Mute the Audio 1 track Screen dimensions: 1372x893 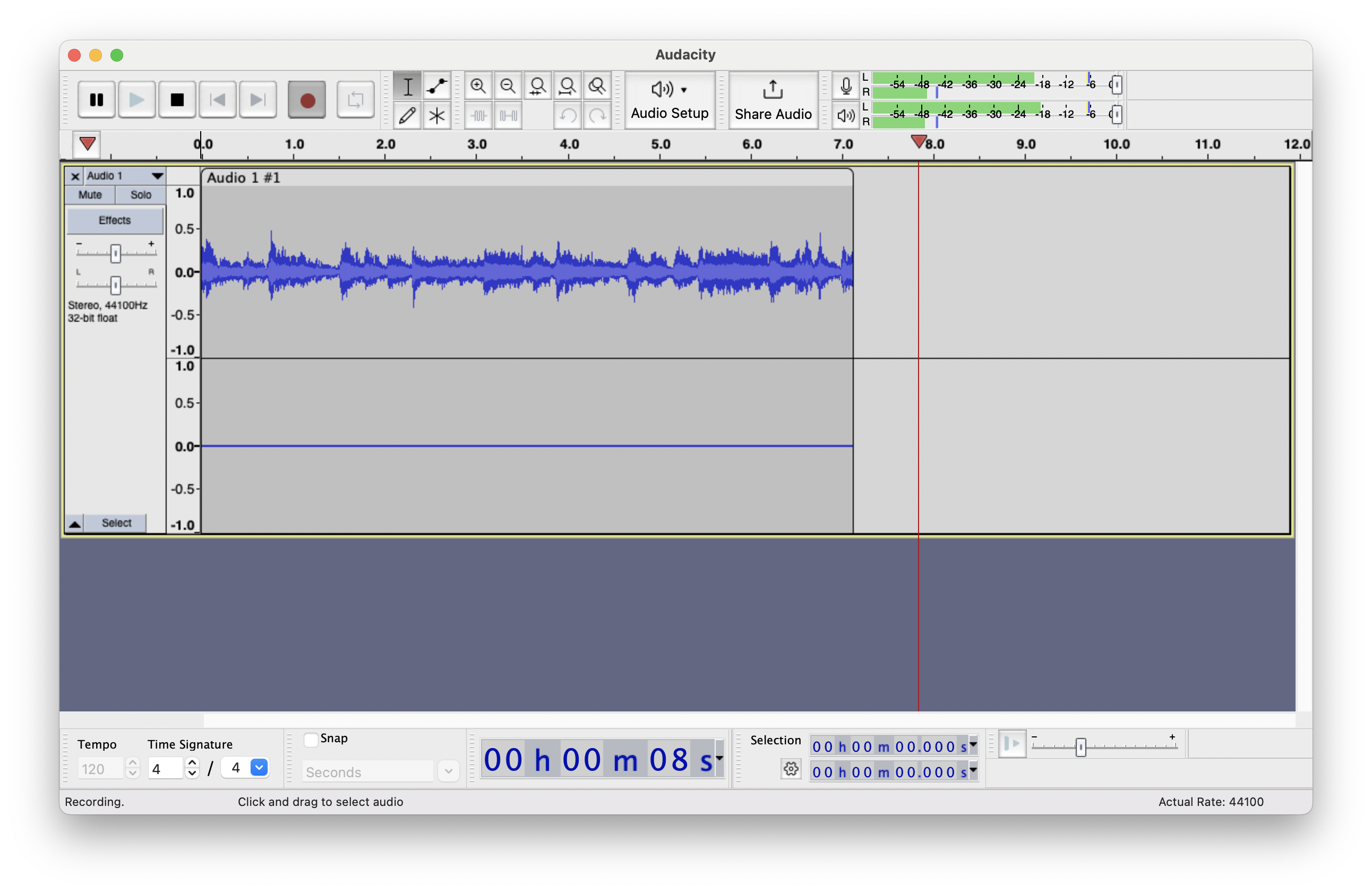90,195
